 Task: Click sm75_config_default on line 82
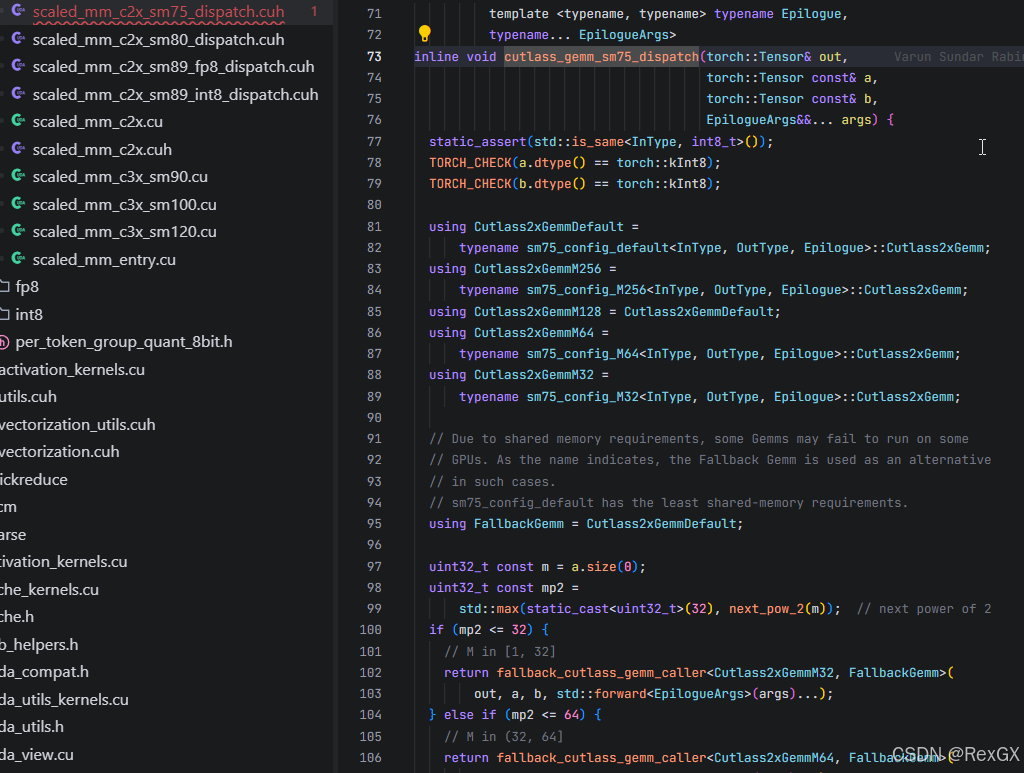598,248
